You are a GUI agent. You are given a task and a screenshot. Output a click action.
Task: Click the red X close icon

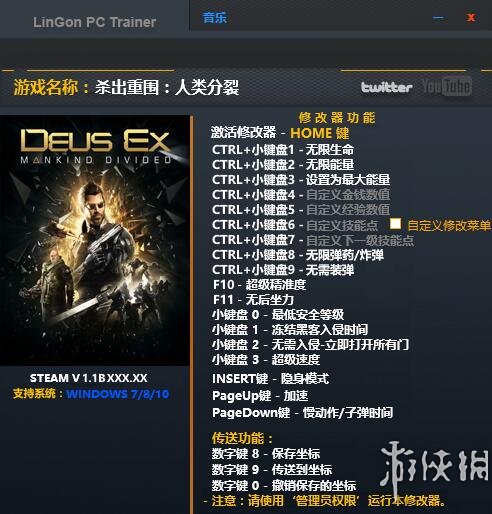[471, 17]
